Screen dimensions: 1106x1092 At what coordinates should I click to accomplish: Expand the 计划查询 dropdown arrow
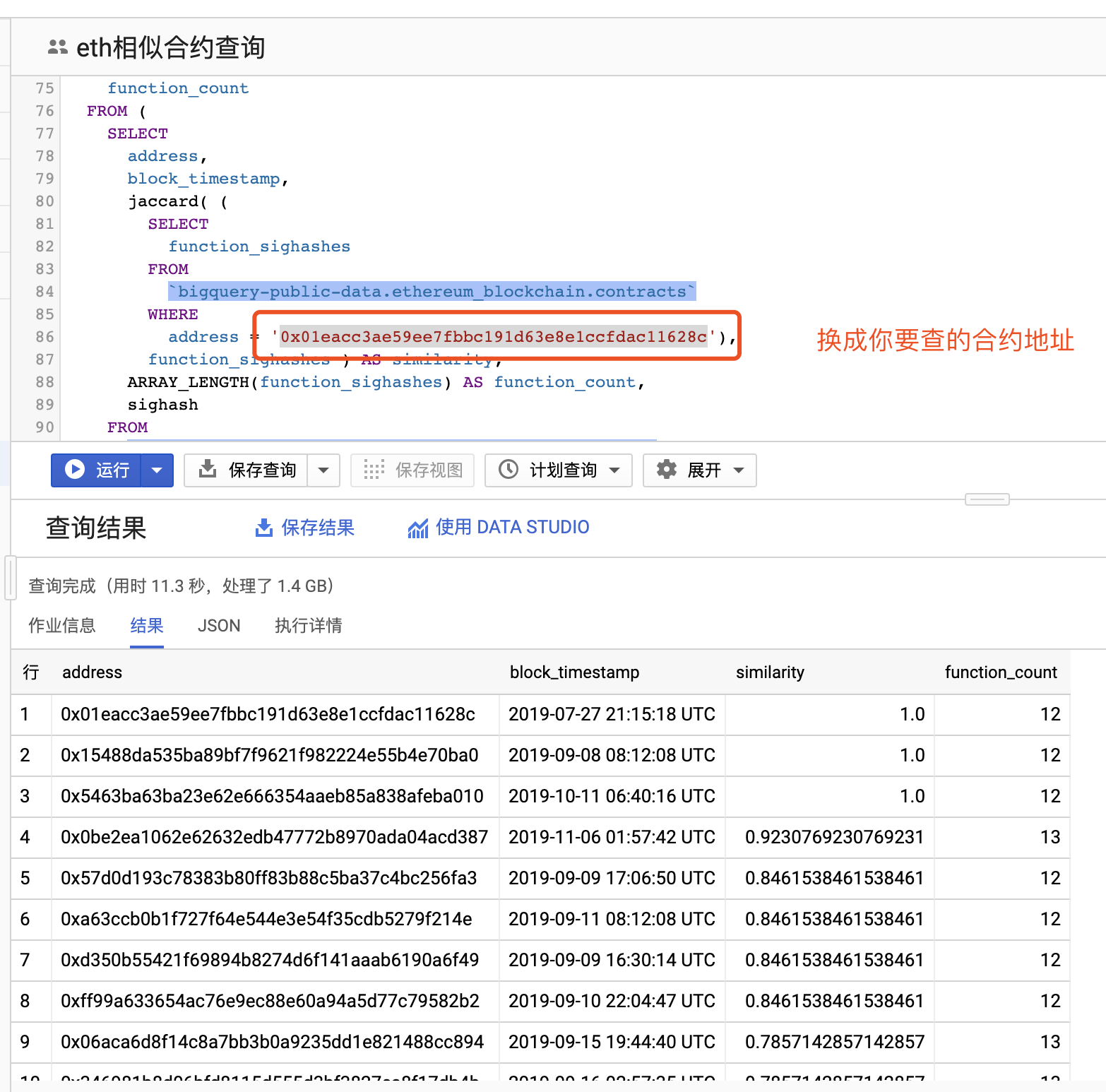coord(614,470)
